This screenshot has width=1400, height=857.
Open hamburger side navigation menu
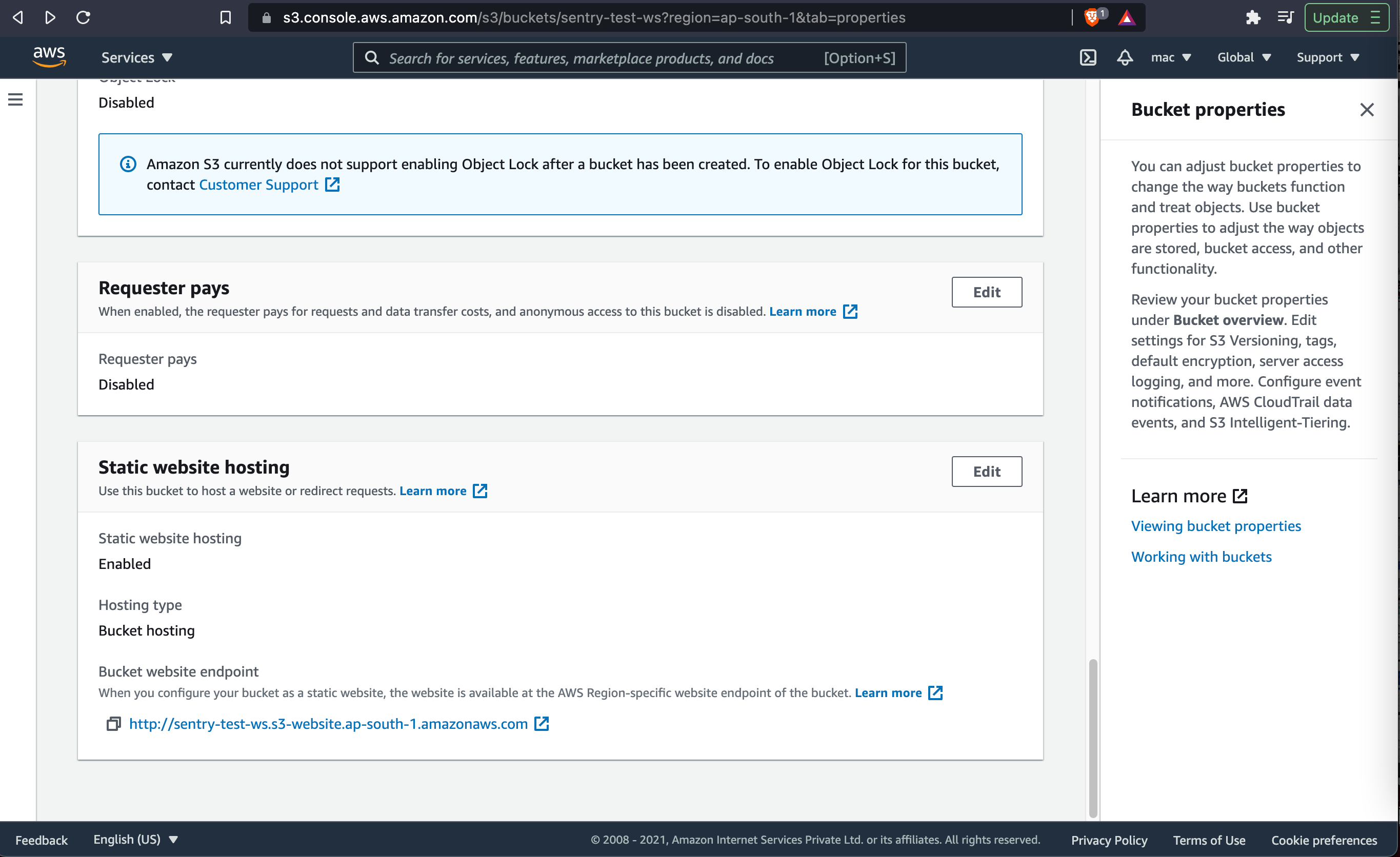pos(15,99)
